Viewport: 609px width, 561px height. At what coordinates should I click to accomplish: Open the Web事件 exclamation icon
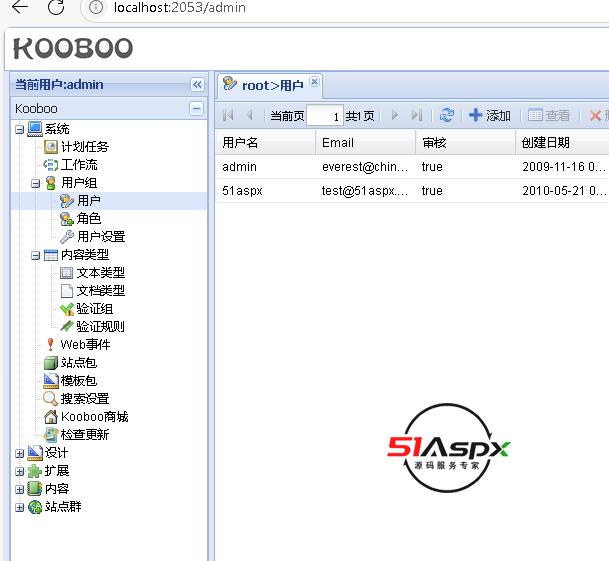[x=50, y=344]
